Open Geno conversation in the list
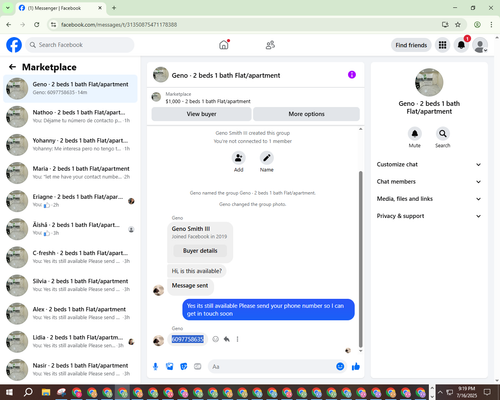 (70, 88)
